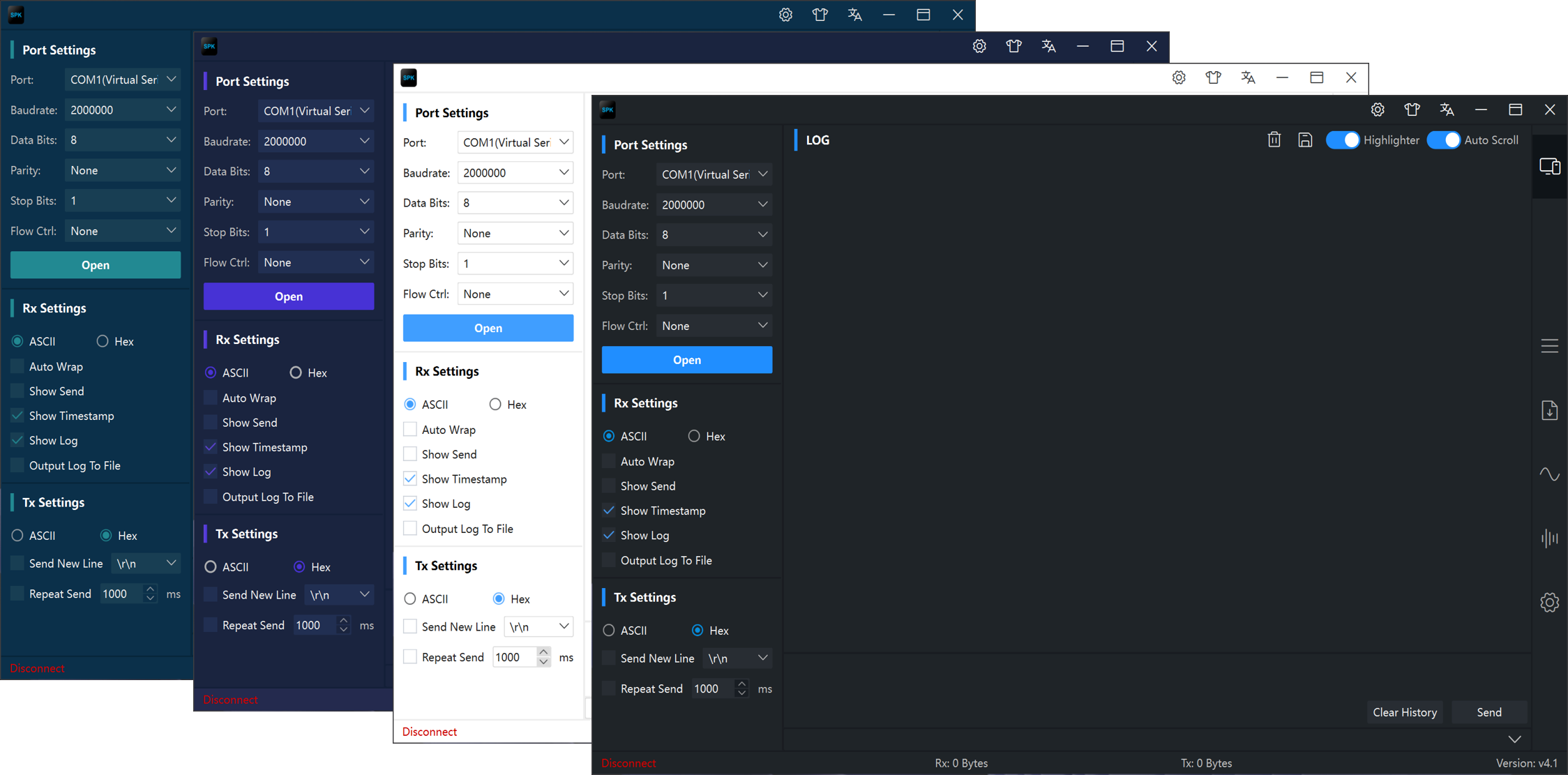Check Show Send in the white window
The image size is (1568, 775).
click(410, 454)
